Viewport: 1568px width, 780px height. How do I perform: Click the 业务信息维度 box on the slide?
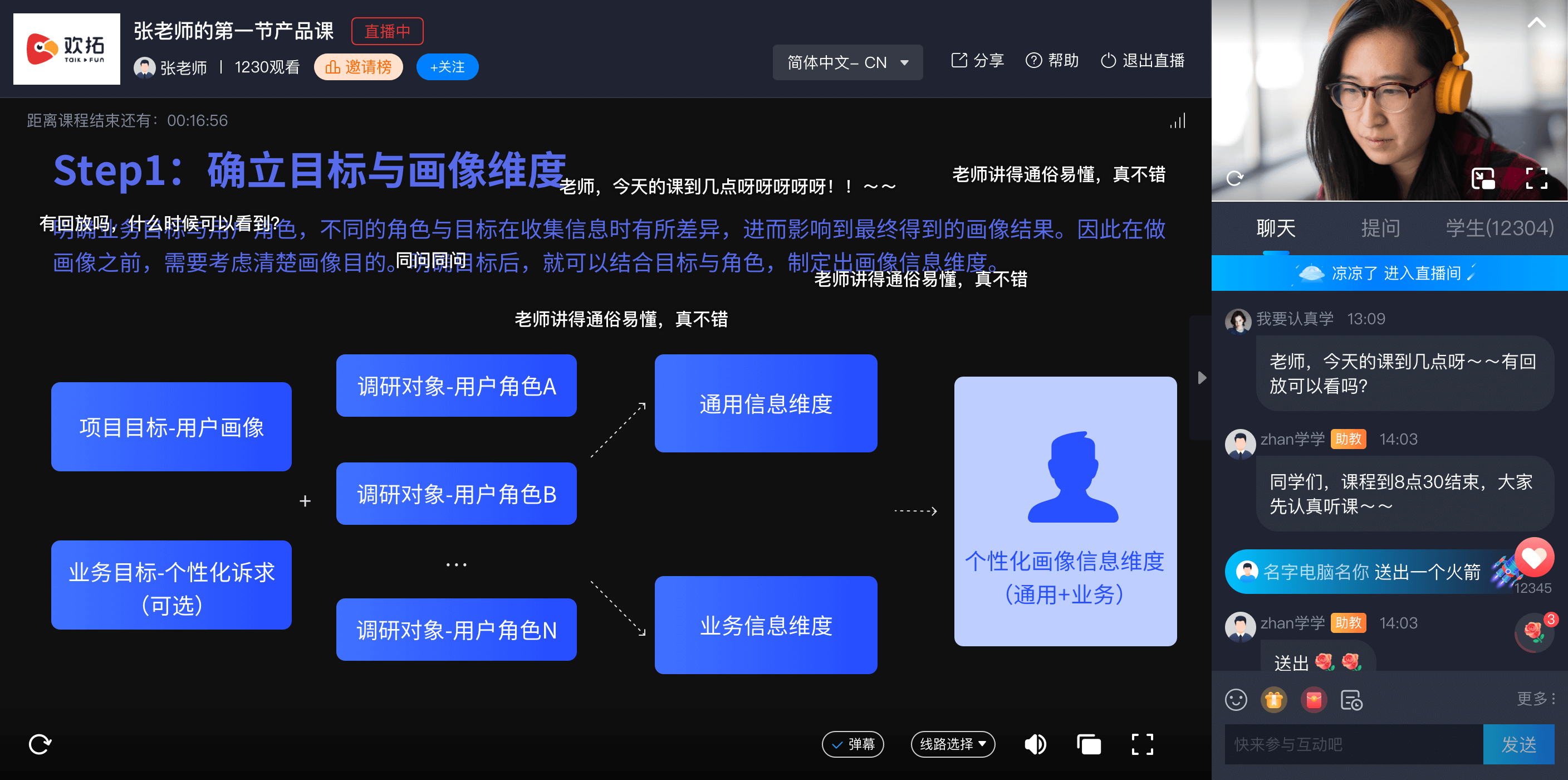[766, 625]
